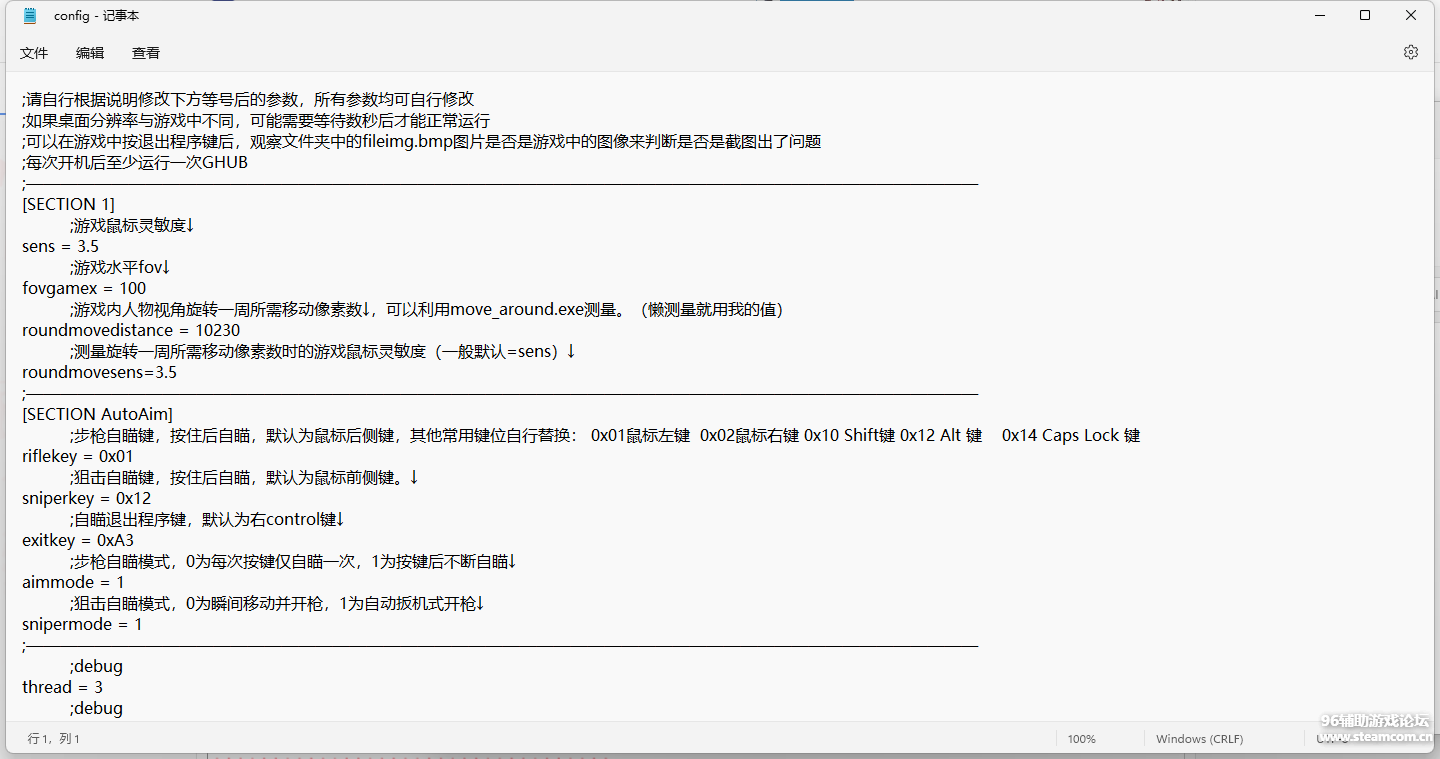Click the Notepad app icon in title bar
This screenshot has width=1440, height=759.
[x=30, y=16]
